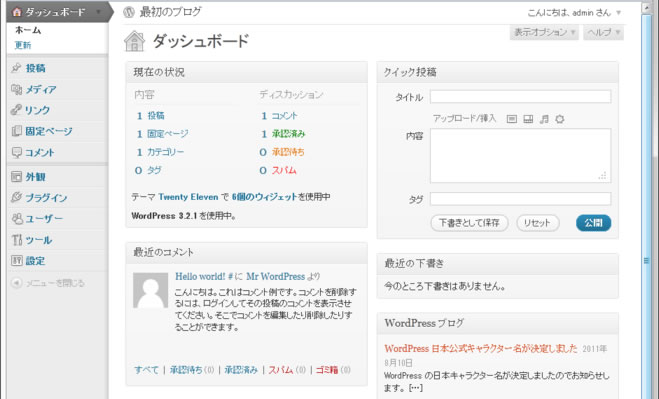
Task: Click ゴミ箱 trash filter in recent comments
Action: click(327, 370)
